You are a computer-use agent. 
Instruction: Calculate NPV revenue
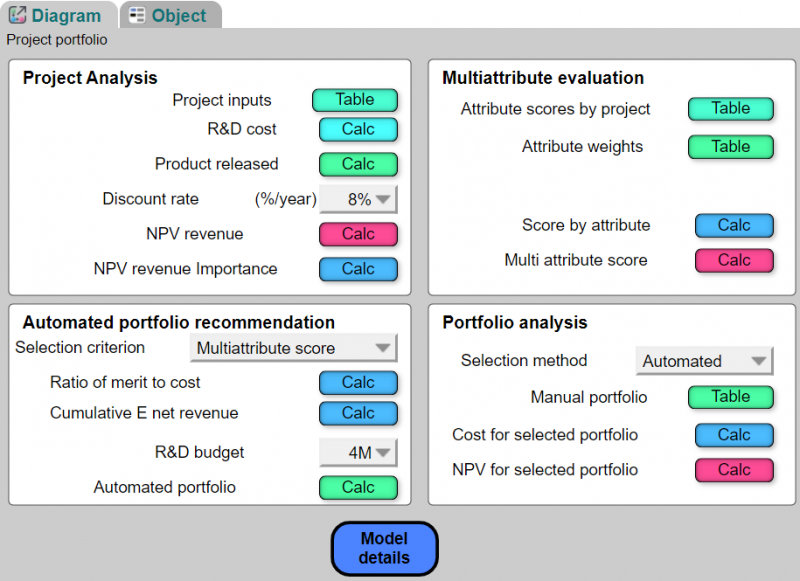pos(358,234)
